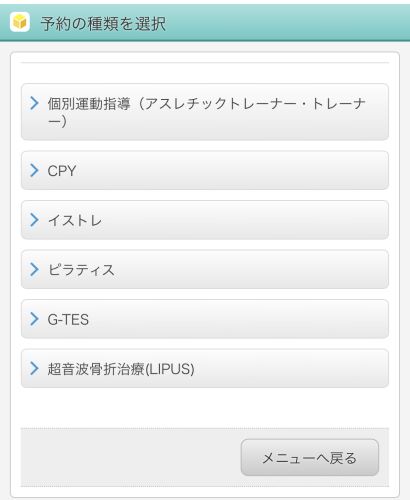
Task: Click chevron icon next to ピラティス
Action: click(x=34, y=269)
